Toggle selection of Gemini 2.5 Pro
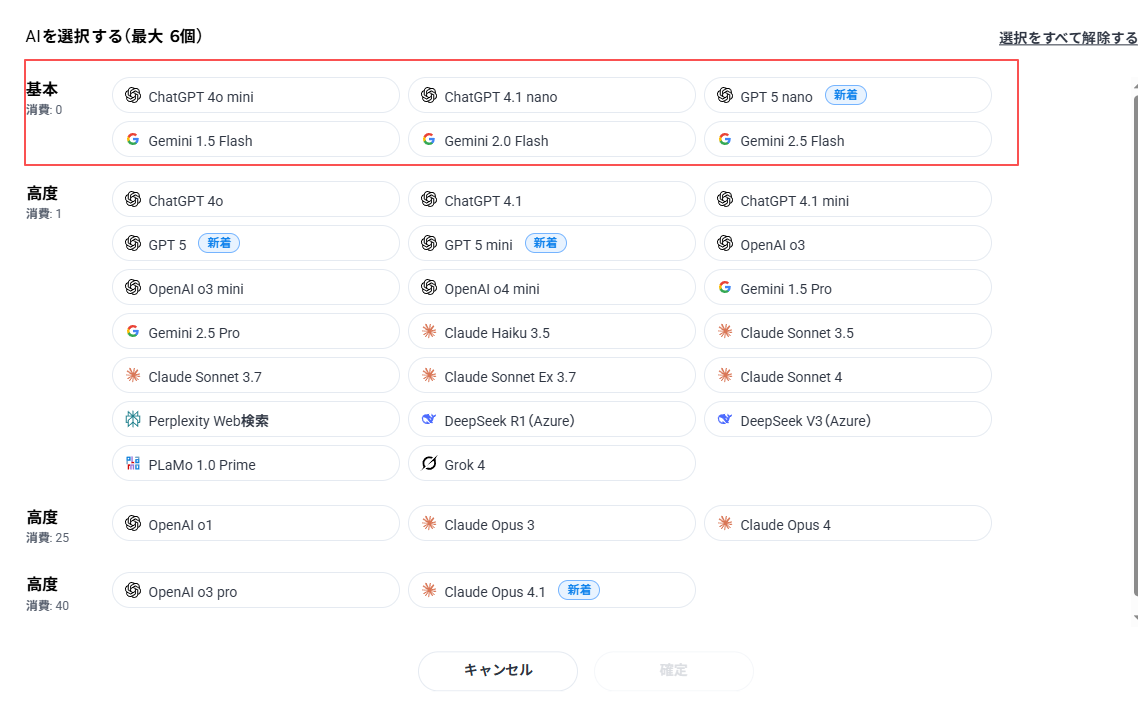The width and height of the screenshot is (1138, 707). coord(255,332)
